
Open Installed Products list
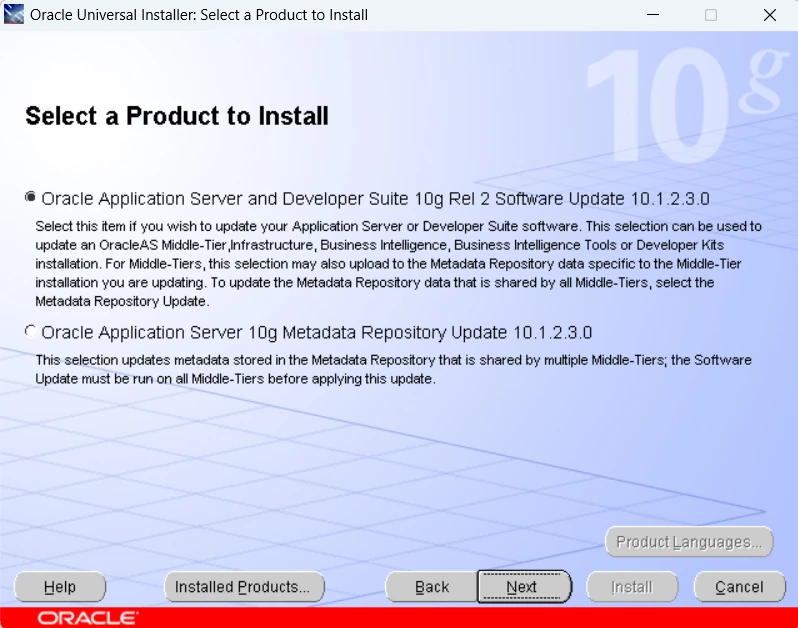(244, 587)
